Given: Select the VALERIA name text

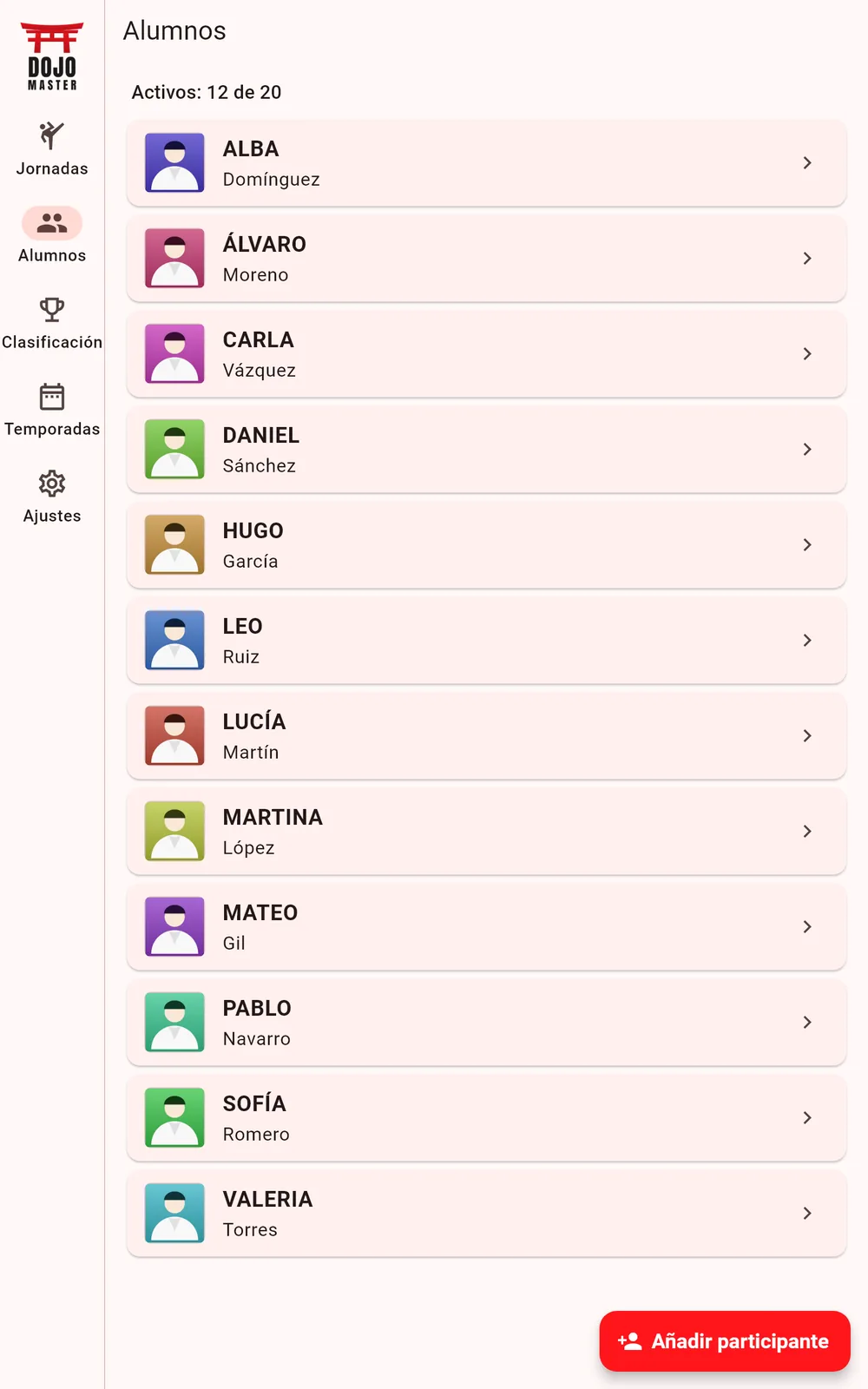Looking at the screenshot, I should tap(267, 1199).
